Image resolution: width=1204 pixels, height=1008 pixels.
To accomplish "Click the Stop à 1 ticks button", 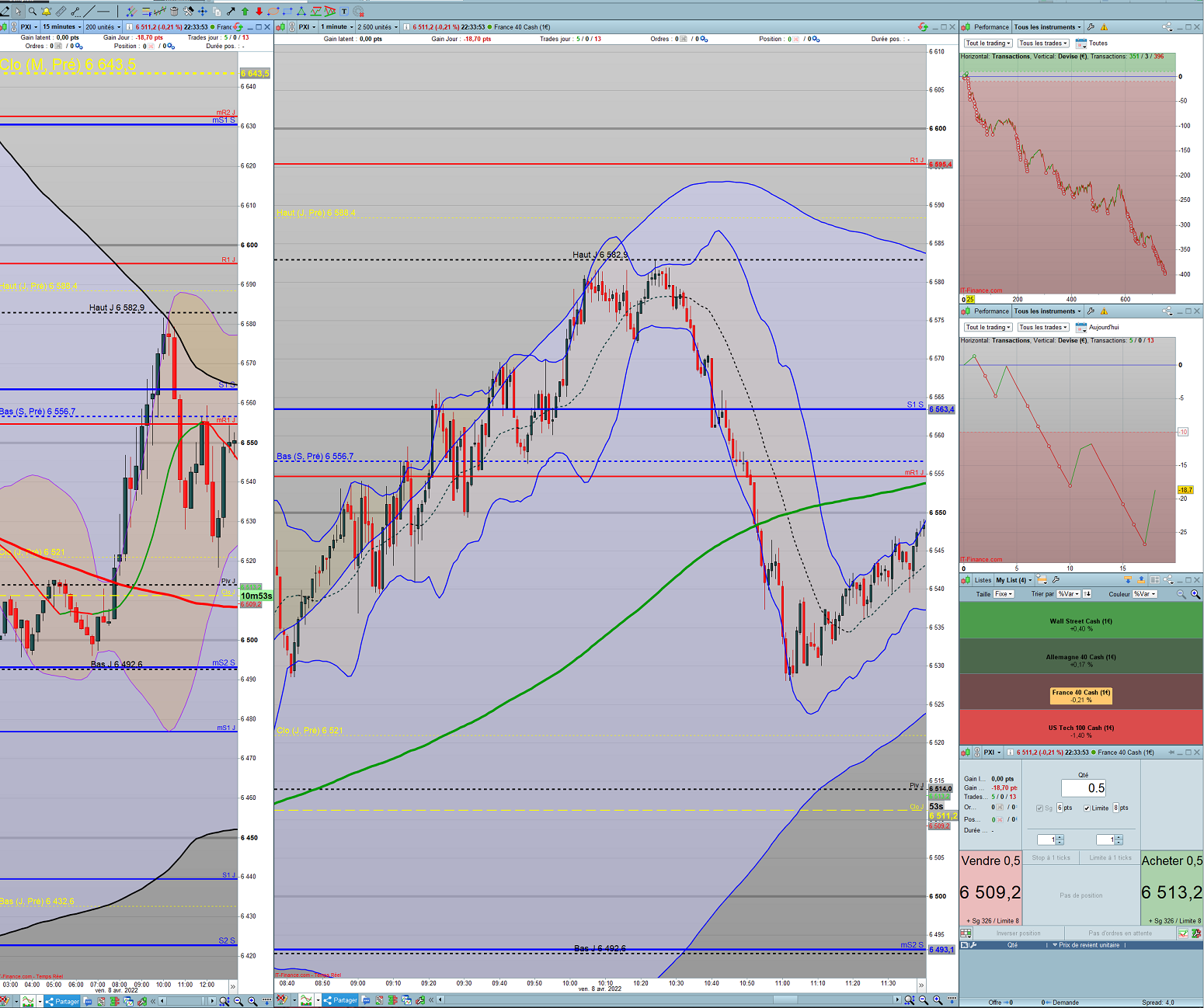I will click(x=1051, y=858).
